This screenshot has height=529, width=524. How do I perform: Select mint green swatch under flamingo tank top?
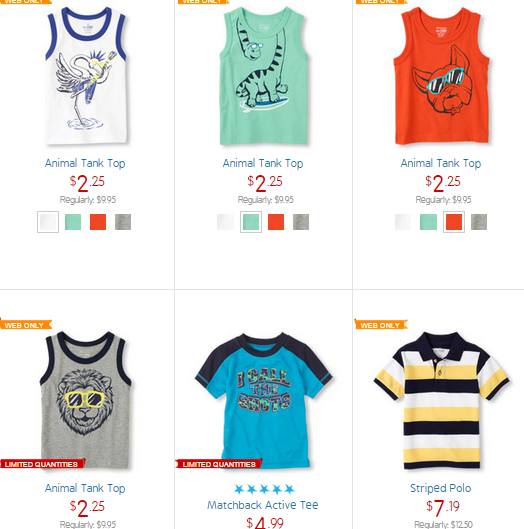tap(73, 222)
